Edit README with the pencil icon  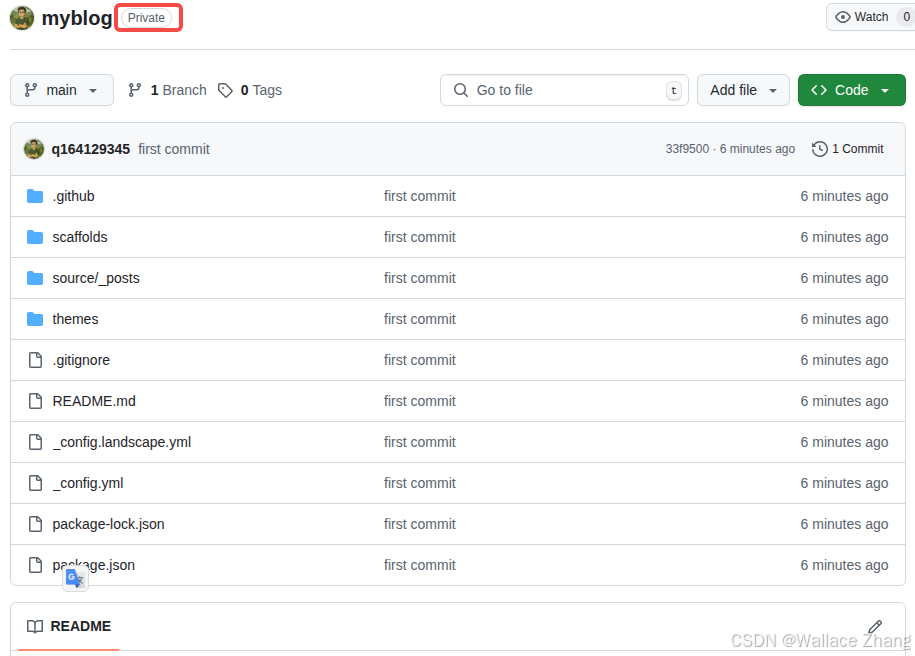874,627
